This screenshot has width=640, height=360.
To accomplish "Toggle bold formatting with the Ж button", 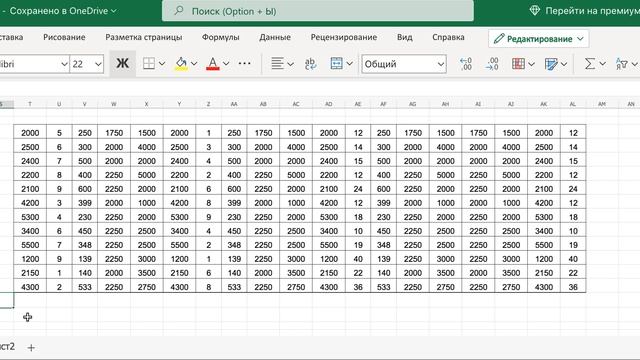I will [122, 64].
